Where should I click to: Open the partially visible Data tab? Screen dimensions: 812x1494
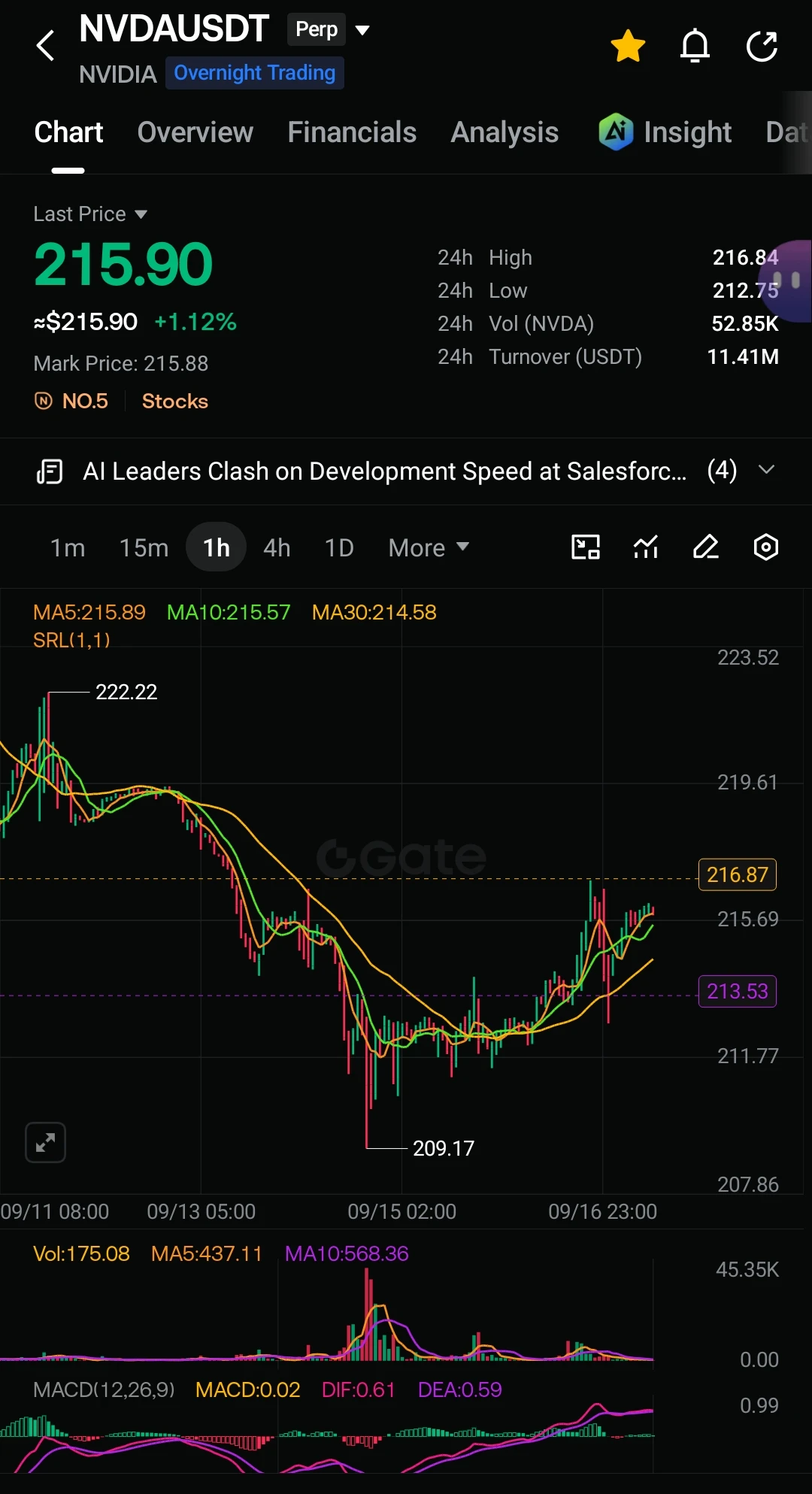[x=786, y=132]
